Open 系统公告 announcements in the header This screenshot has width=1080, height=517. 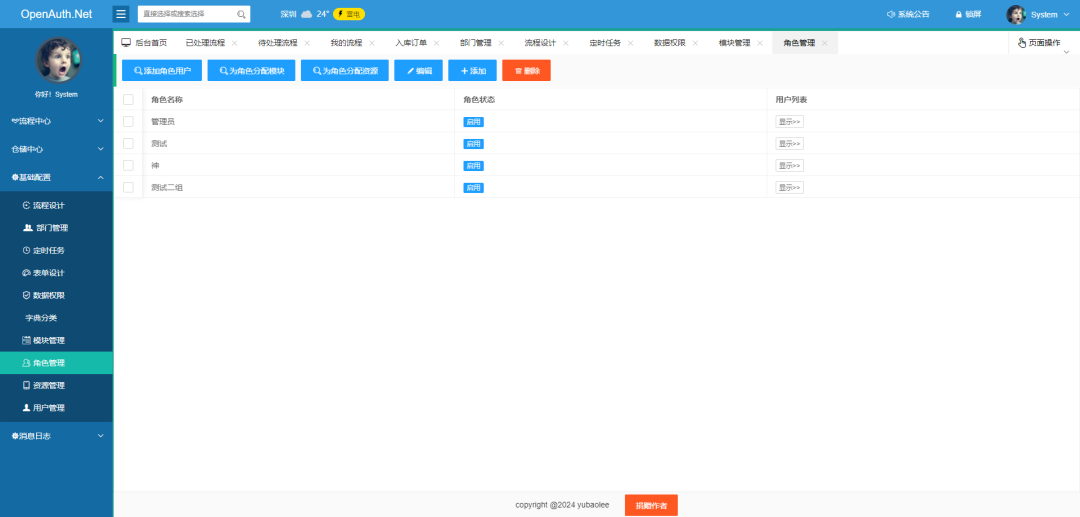click(x=907, y=15)
